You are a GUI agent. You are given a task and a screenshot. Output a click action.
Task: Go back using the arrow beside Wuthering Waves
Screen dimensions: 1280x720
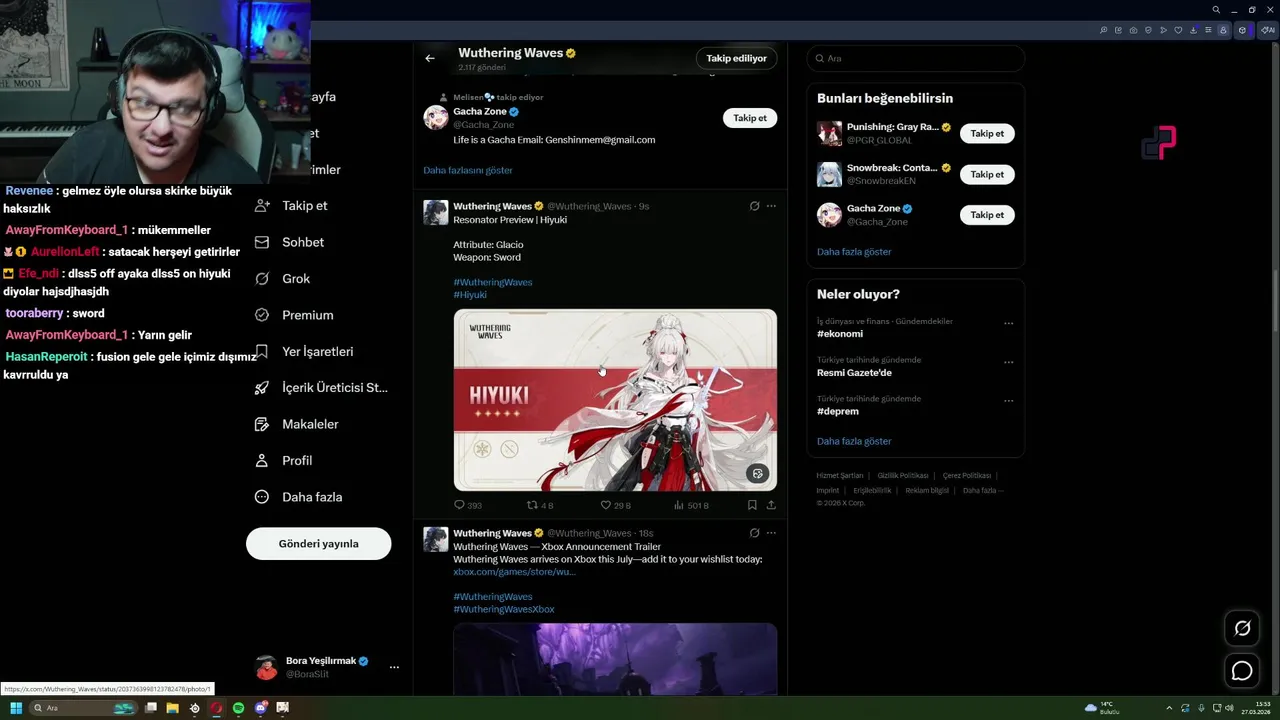click(430, 58)
